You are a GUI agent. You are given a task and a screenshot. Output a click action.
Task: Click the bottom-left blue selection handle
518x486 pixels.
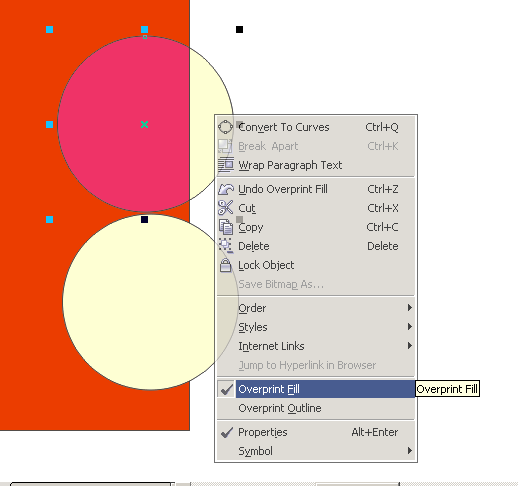49,219
